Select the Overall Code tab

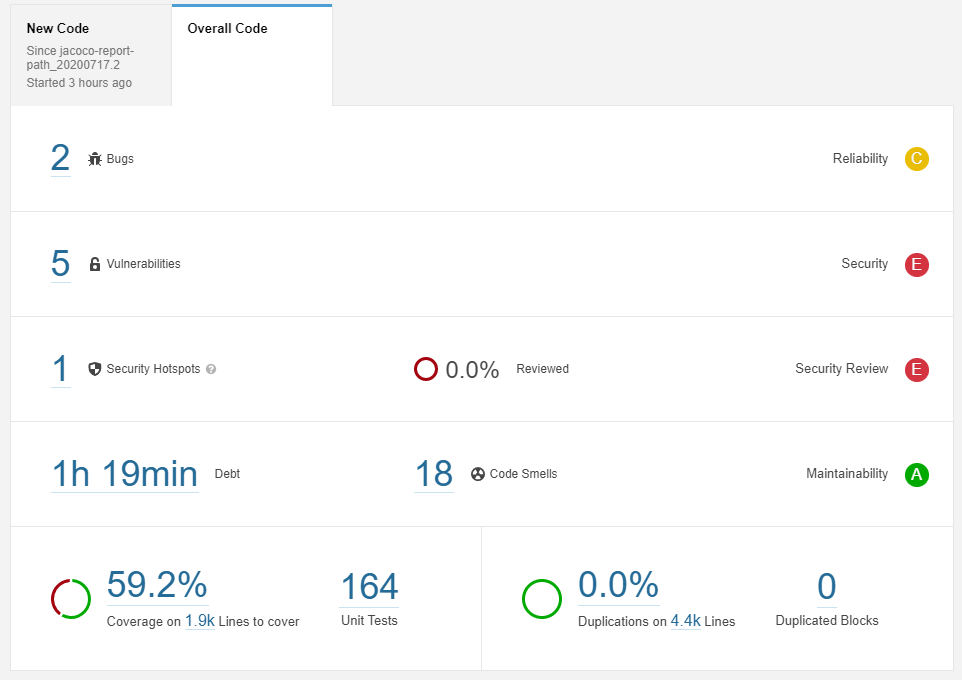pyautogui.click(x=252, y=55)
